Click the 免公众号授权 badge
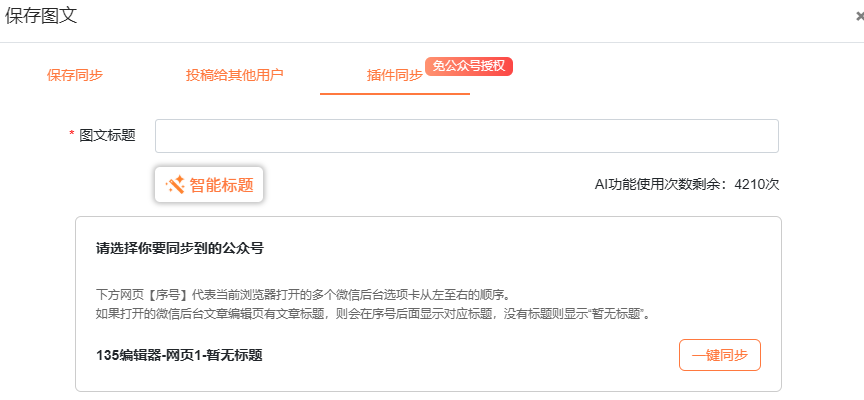Viewport: 864px width, 400px height. click(469, 66)
